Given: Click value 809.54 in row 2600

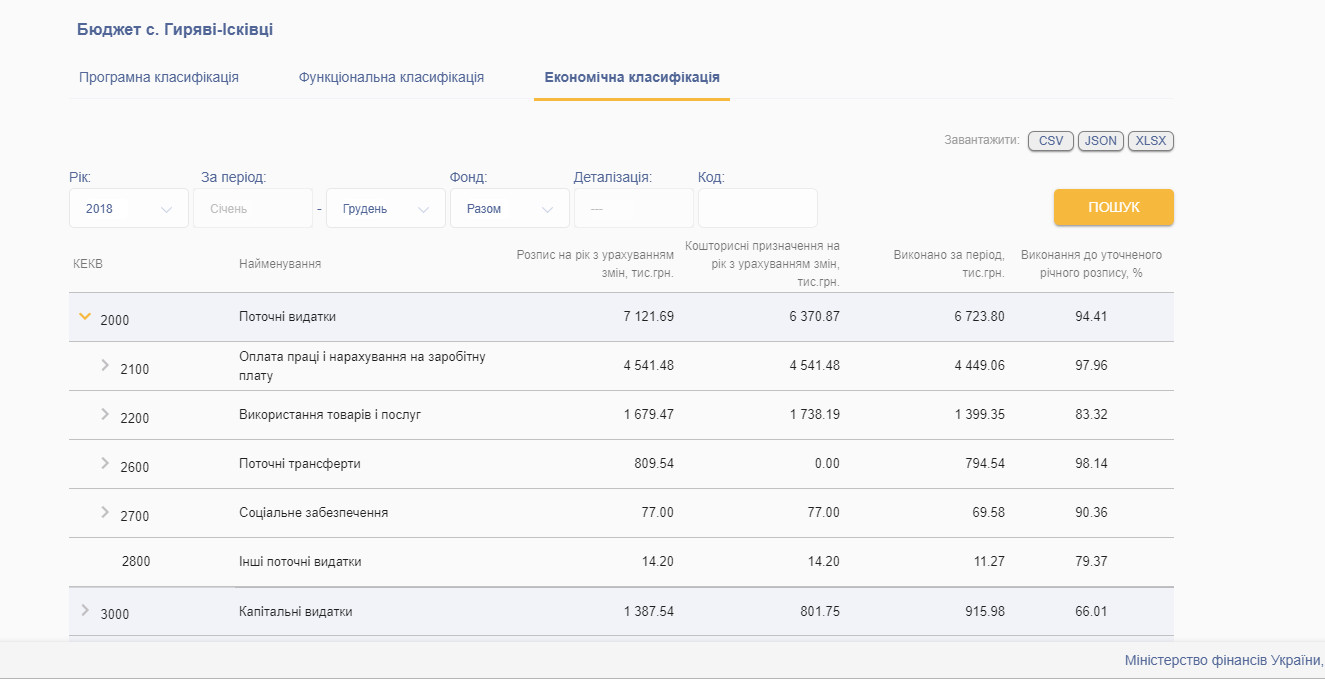Looking at the screenshot, I should click(x=655, y=464).
